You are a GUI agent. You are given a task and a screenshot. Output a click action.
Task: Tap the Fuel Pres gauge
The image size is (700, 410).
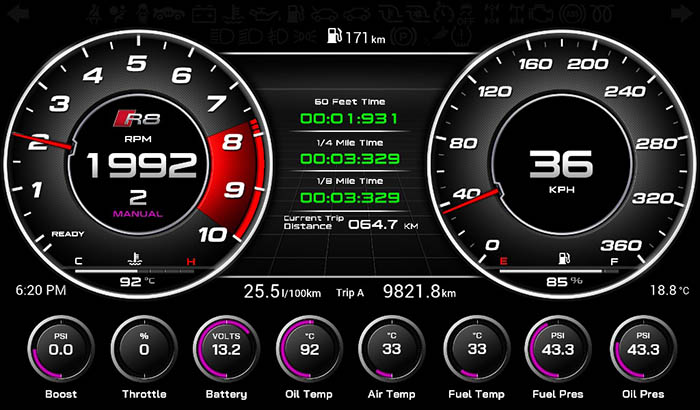pyautogui.click(x=558, y=349)
